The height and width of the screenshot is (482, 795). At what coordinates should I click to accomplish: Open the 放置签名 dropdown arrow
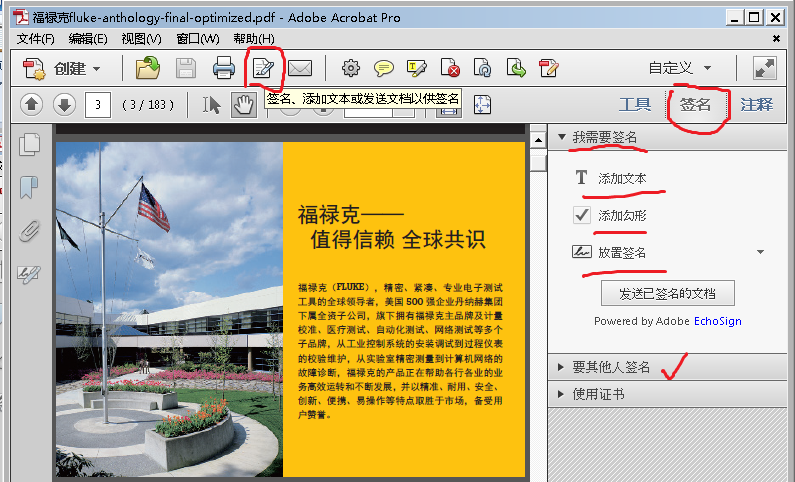click(761, 252)
